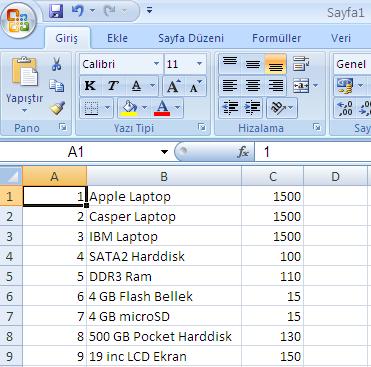This screenshot has width=371, height=367.
Task: Apply the red font color swatch
Action: [162, 108]
